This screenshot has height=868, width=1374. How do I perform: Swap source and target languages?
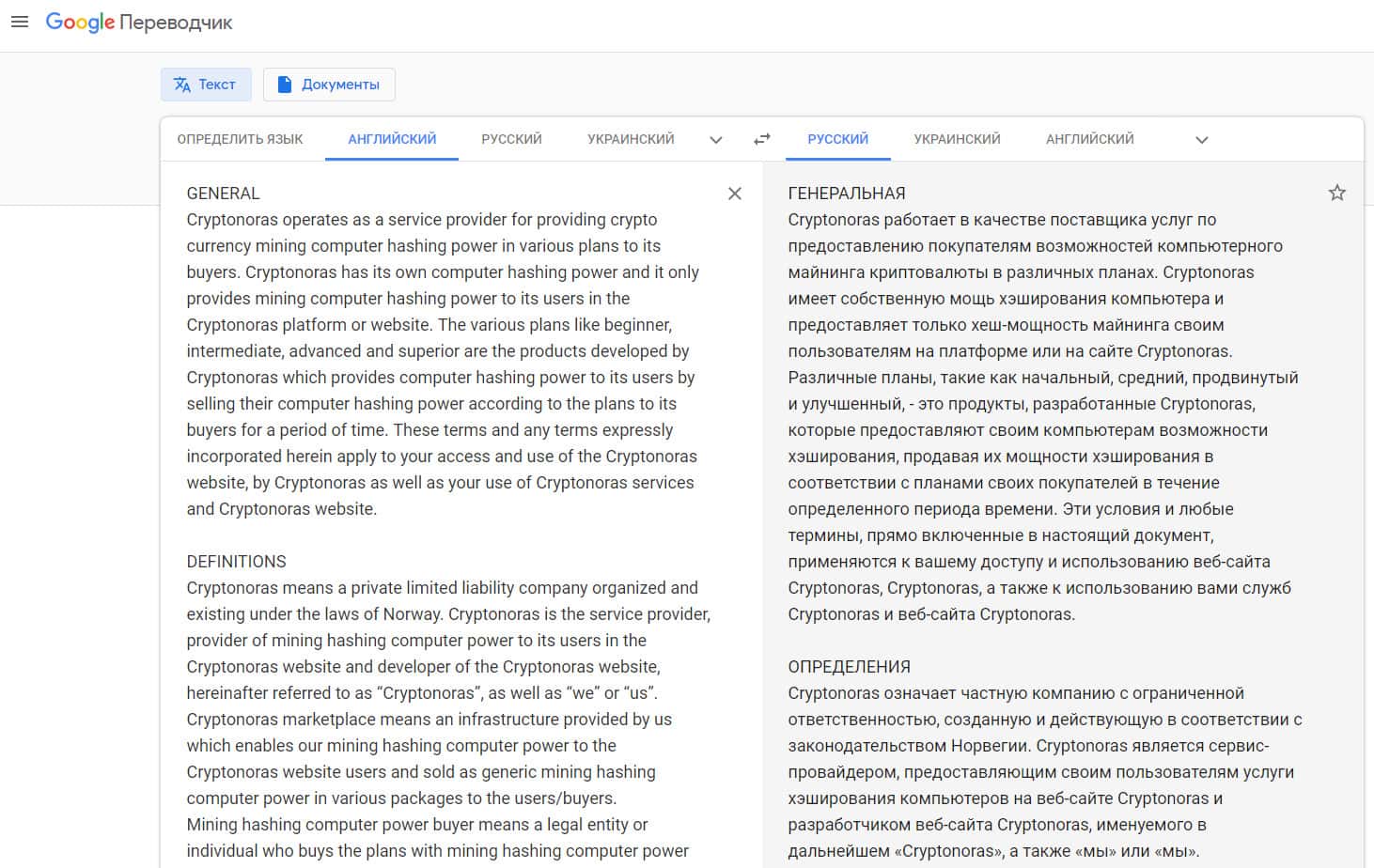762,139
